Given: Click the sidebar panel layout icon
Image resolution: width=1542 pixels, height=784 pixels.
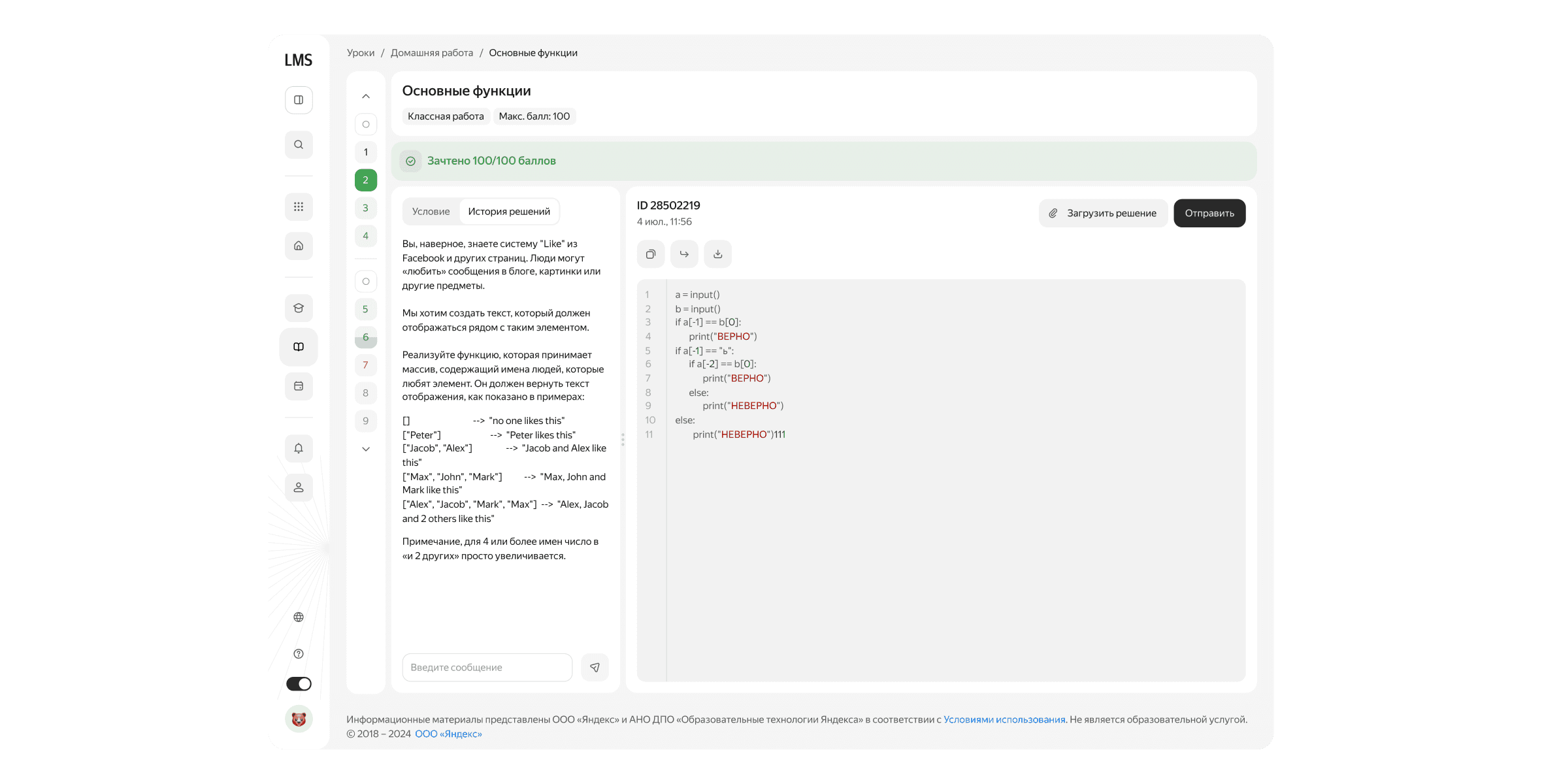Looking at the screenshot, I should pos(299,100).
